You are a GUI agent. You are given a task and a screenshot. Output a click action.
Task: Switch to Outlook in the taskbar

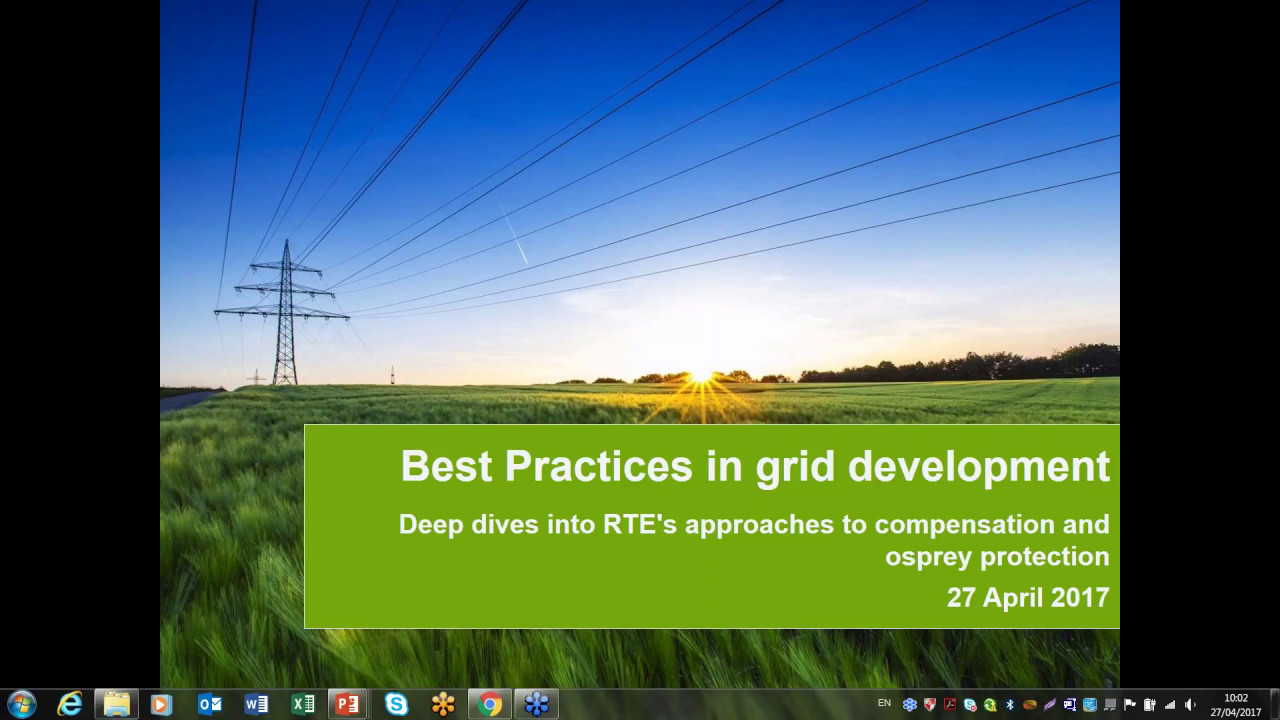click(209, 704)
